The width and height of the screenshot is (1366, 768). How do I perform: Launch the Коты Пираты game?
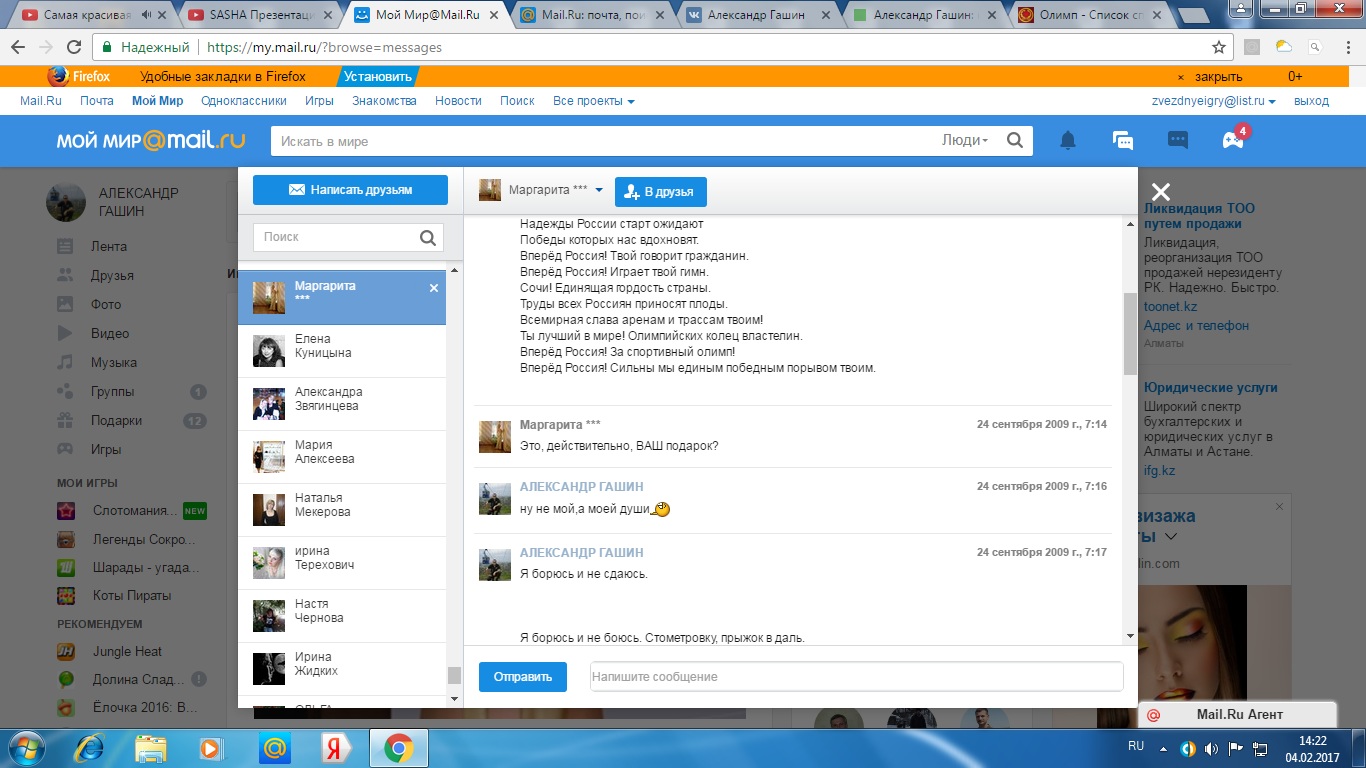tap(131, 595)
